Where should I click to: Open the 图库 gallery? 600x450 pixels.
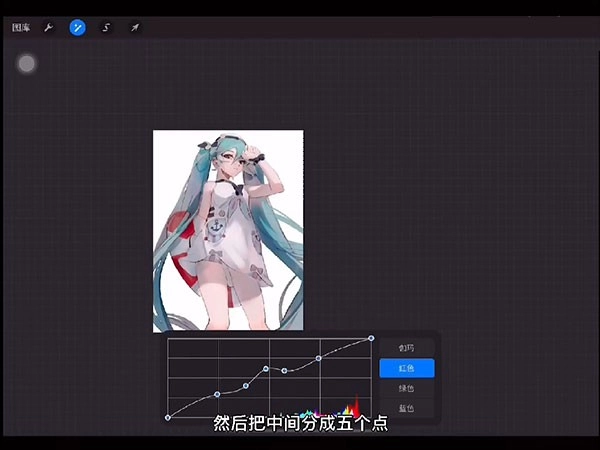(20, 28)
